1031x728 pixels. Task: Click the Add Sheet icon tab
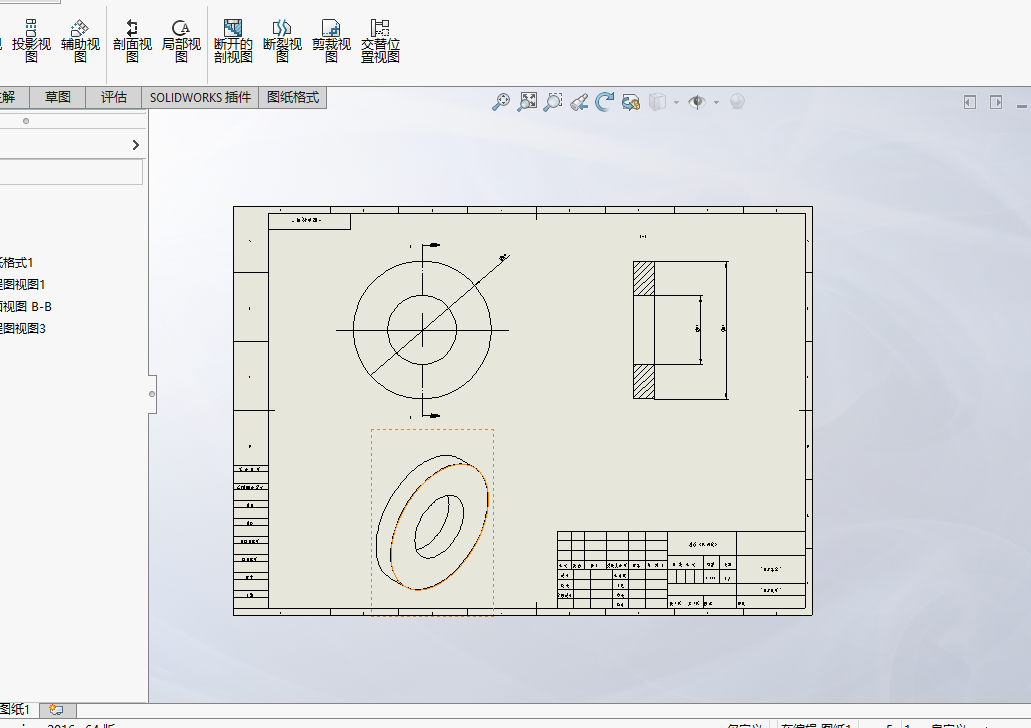click(x=57, y=710)
